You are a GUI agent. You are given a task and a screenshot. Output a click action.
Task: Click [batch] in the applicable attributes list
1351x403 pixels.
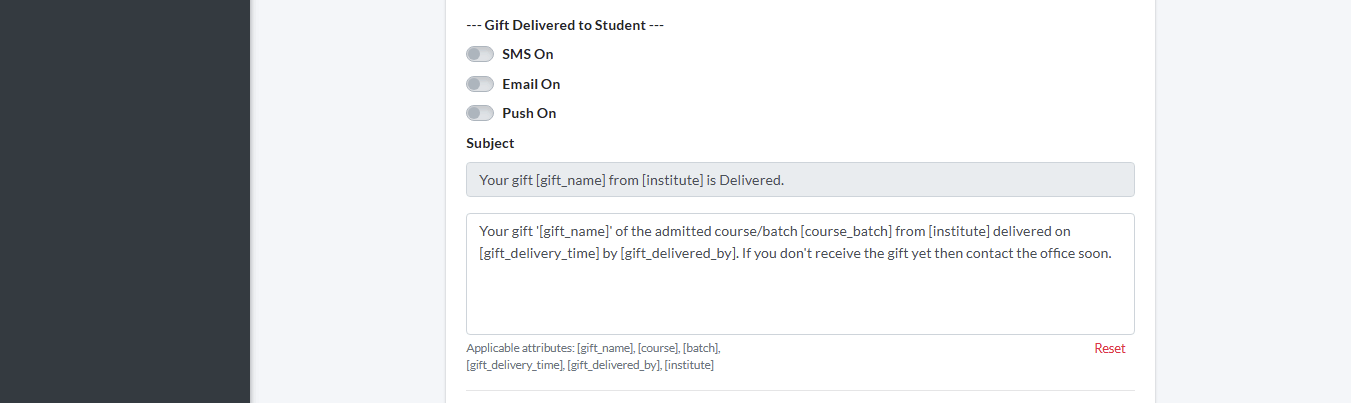click(701, 348)
